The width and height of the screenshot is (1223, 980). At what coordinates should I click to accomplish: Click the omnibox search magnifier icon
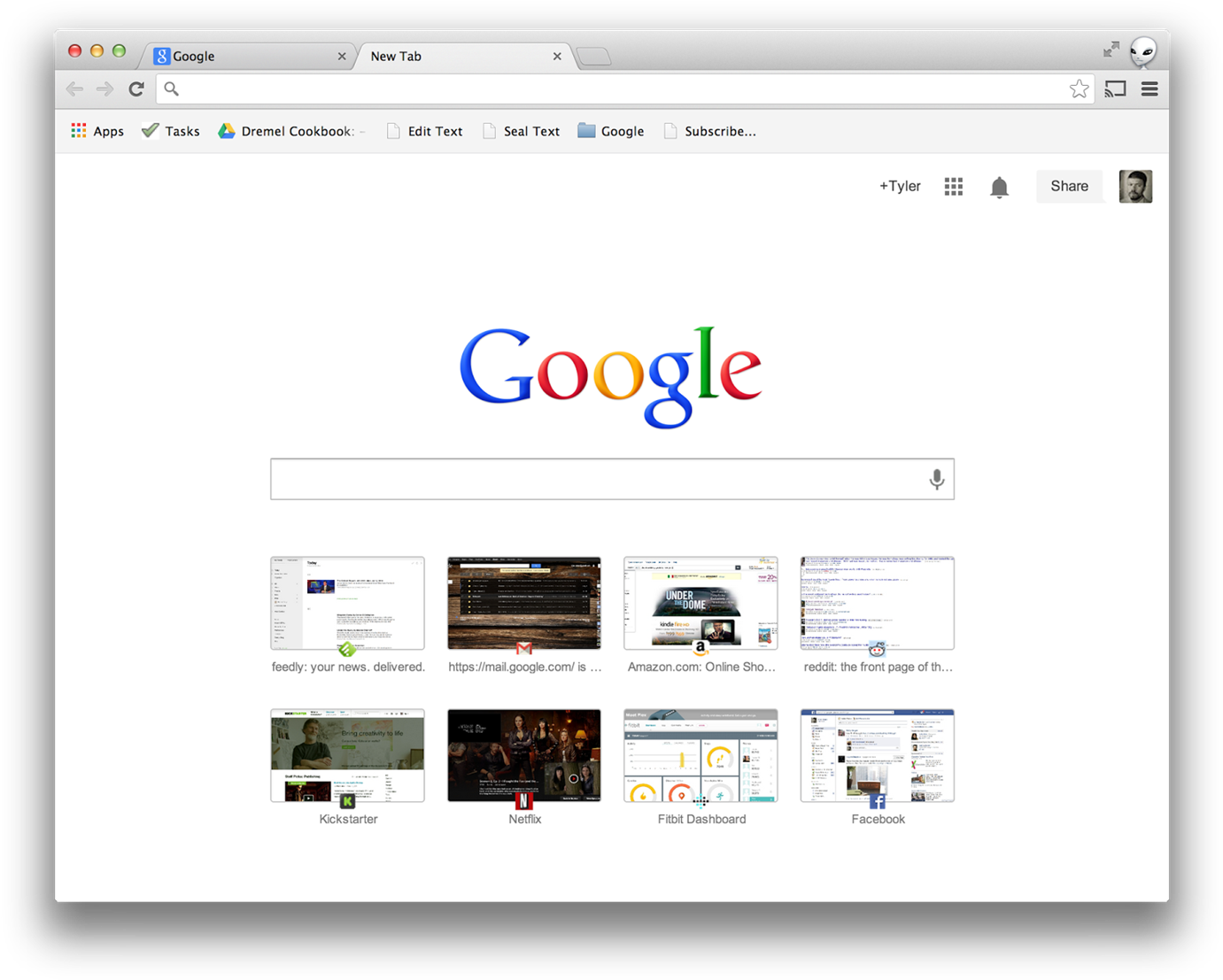[172, 89]
